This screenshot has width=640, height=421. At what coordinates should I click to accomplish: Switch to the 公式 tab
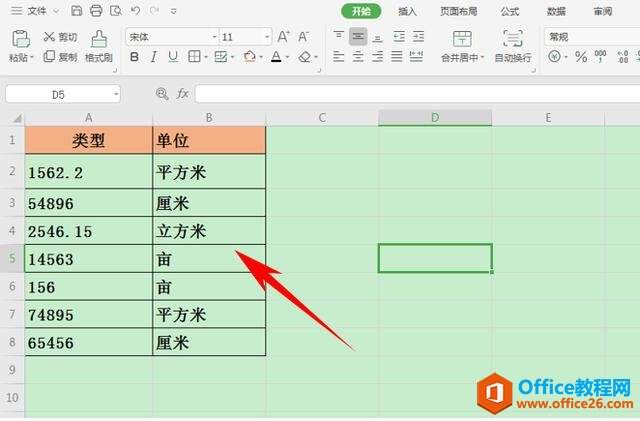click(x=510, y=11)
